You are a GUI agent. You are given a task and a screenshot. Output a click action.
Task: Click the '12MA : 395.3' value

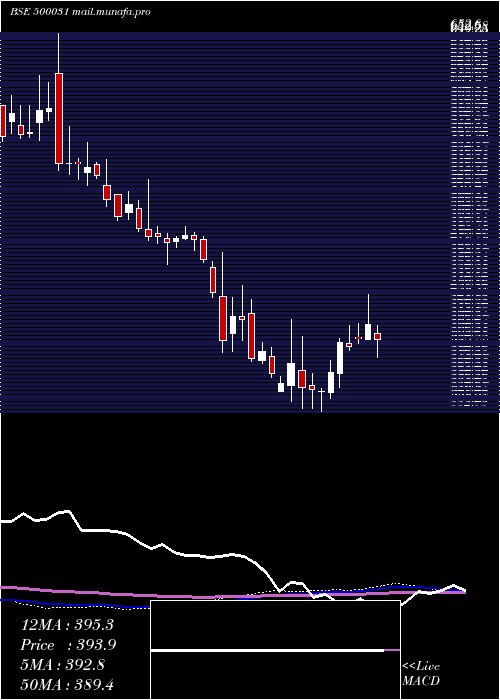[67, 625]
